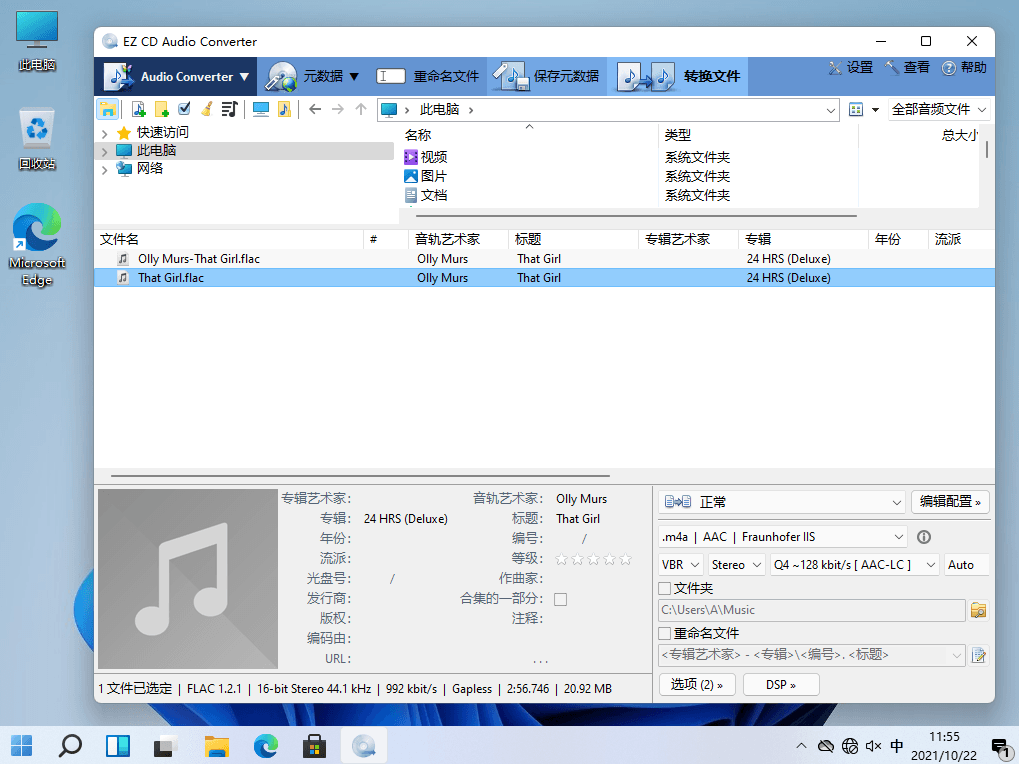Click the music folder toolbar icon

284,109
